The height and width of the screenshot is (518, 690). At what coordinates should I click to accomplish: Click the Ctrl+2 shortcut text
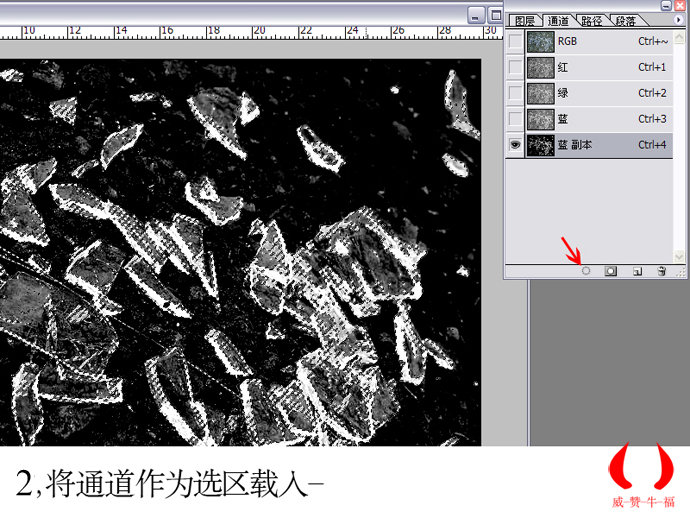[652, 93]
